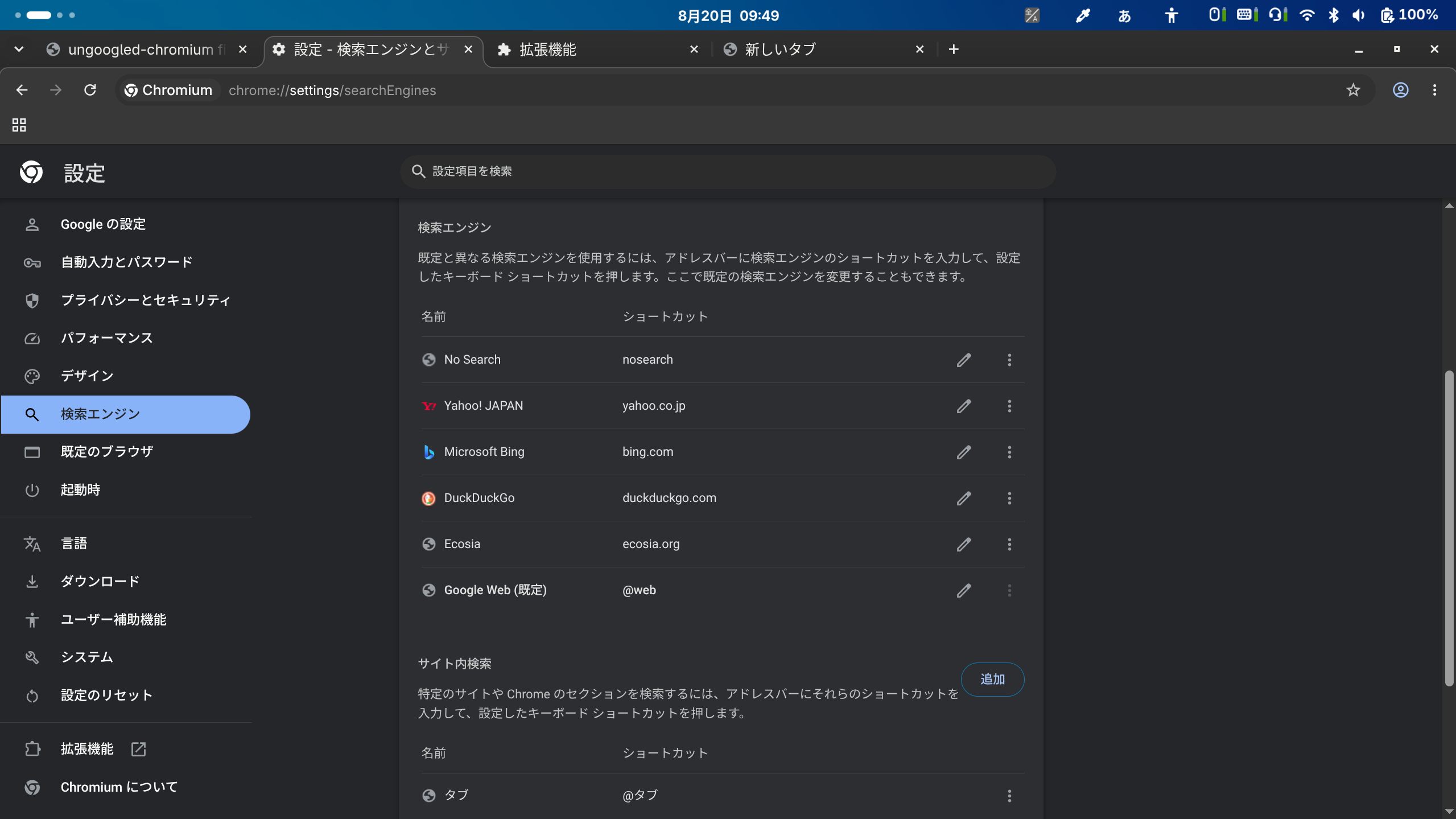Click the palette icon beside デザイン
This screenshot has height=819, width=1456.
tap(32, 376)
